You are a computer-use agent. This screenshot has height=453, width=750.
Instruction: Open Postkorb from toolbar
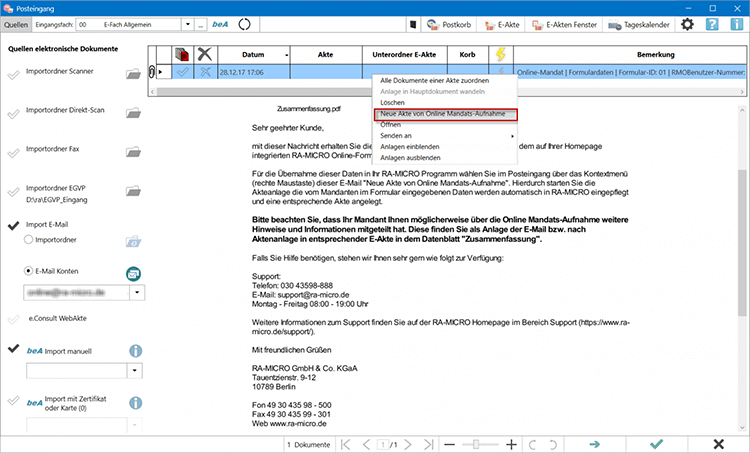tap(449, 24)
